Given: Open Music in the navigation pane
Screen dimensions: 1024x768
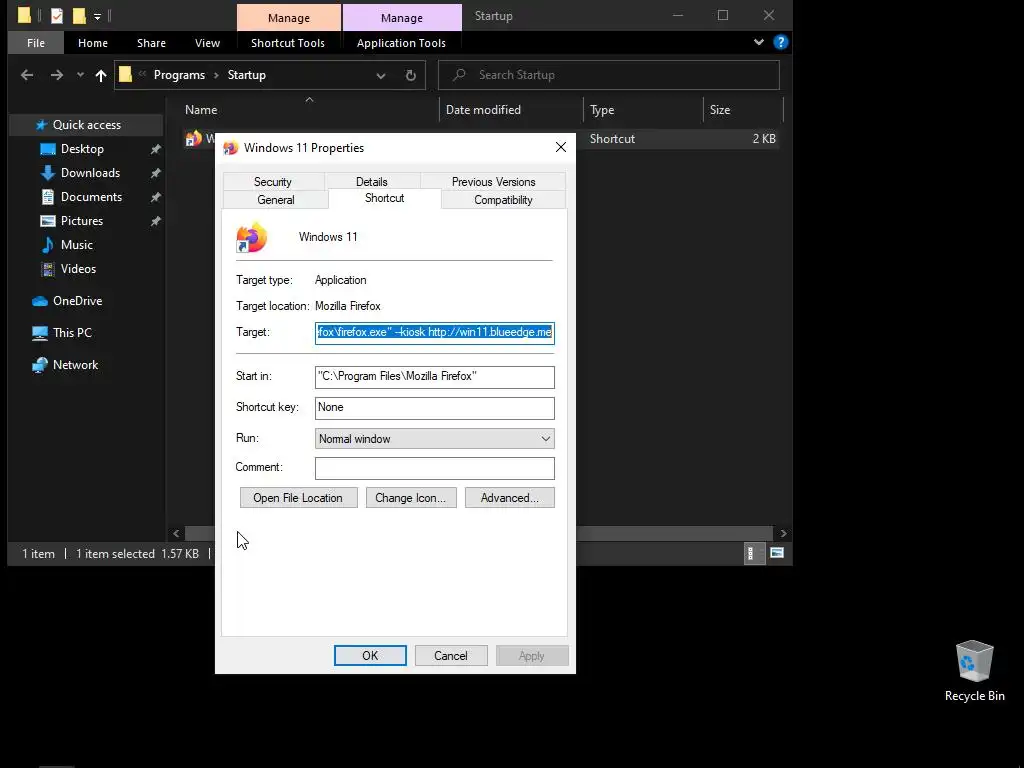Looking at the screenshot, I should point(76,245).
